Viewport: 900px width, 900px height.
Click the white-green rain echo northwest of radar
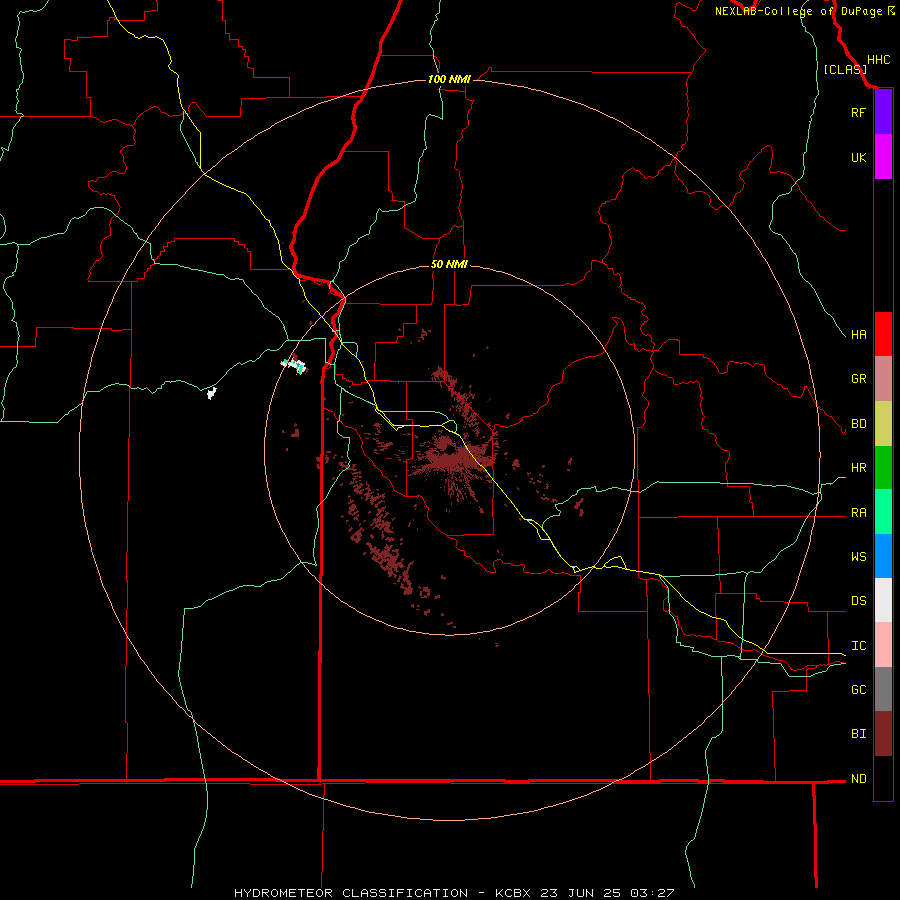coord(294,364)
